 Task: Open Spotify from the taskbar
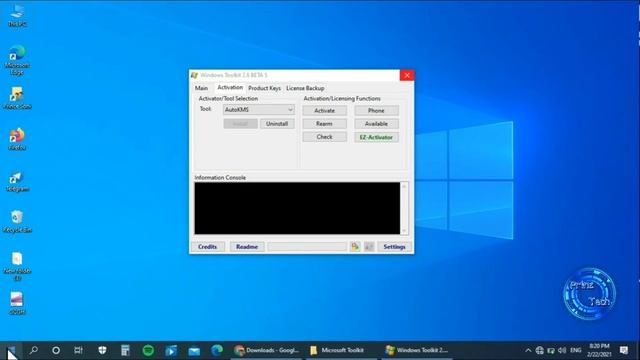(x=148, y=350)
